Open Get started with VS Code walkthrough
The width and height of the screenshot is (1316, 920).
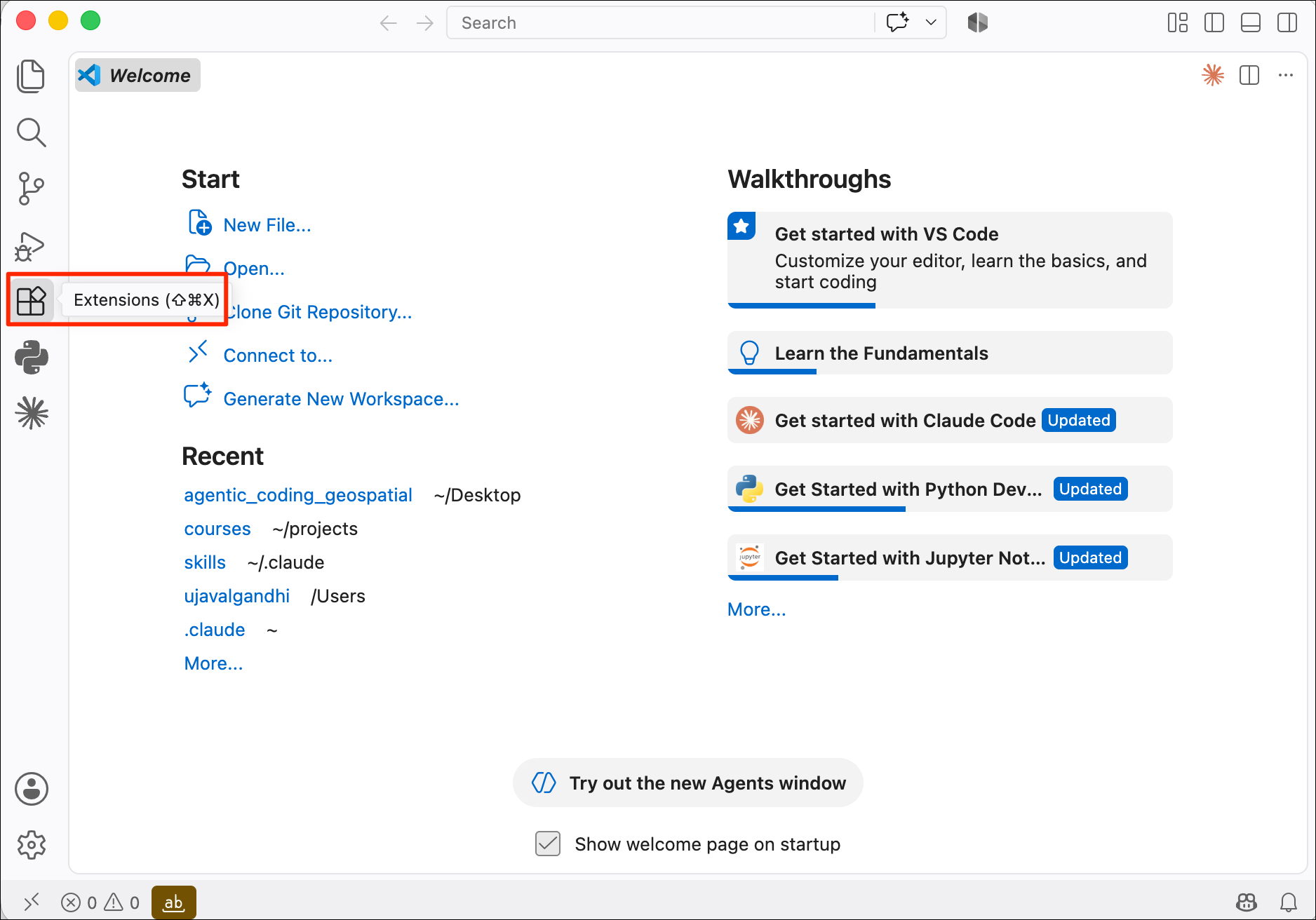[950, 260]
